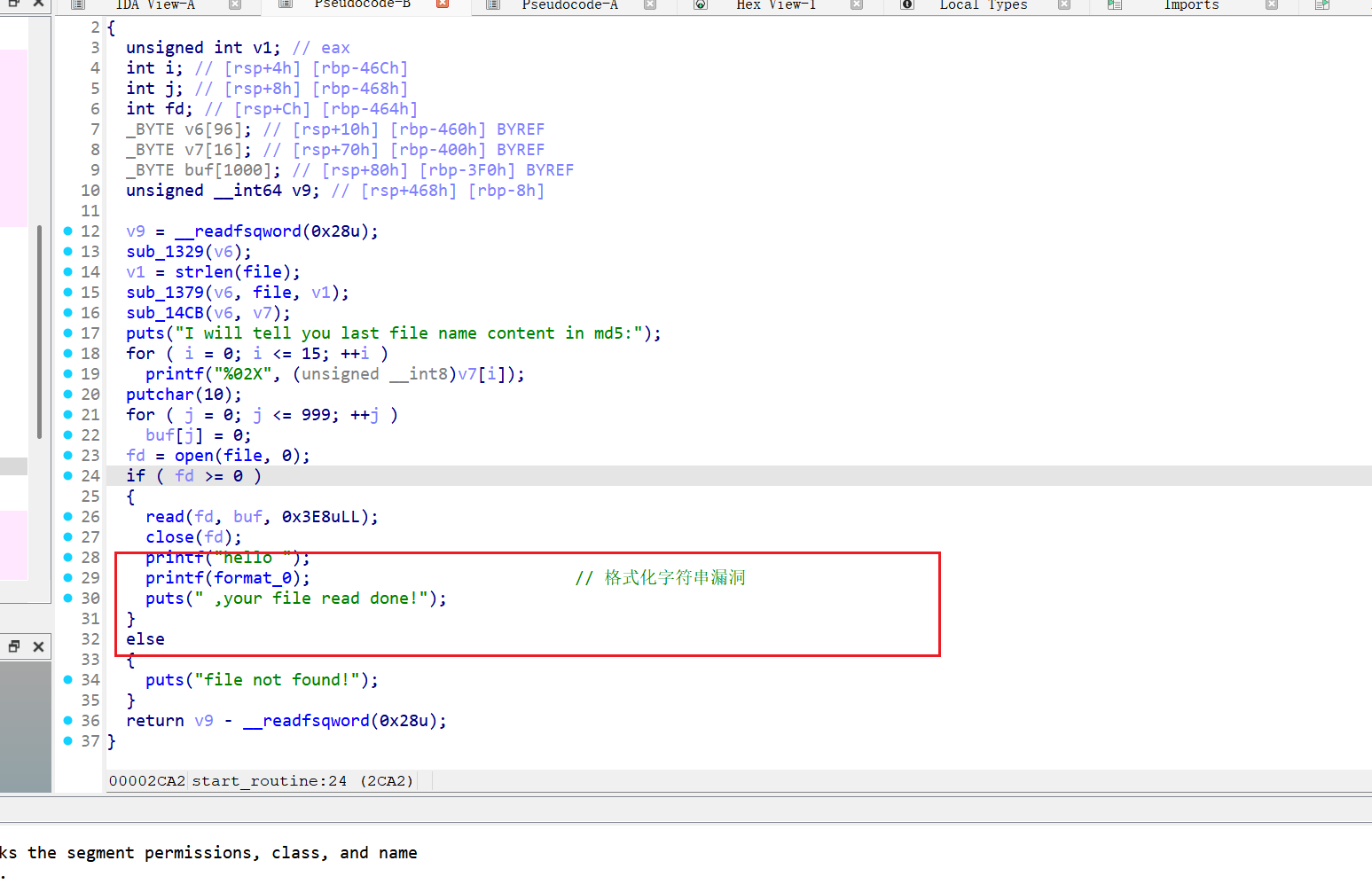Click the address field in status line
Viewport: 1372px width, 892px height.
point(146,781)
